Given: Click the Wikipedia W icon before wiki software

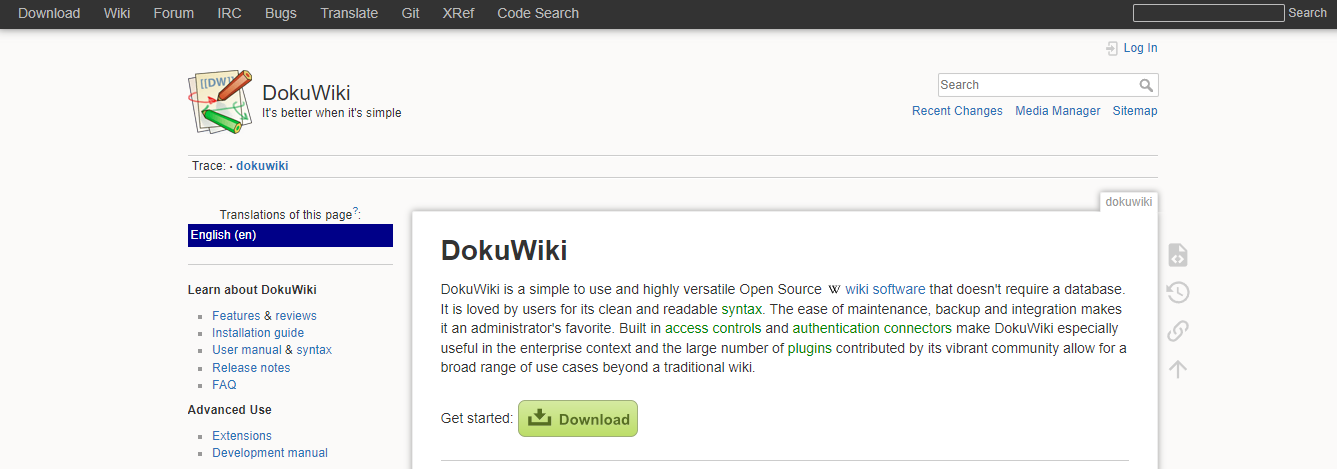Looking at the screenshot, I should (834, 289).
